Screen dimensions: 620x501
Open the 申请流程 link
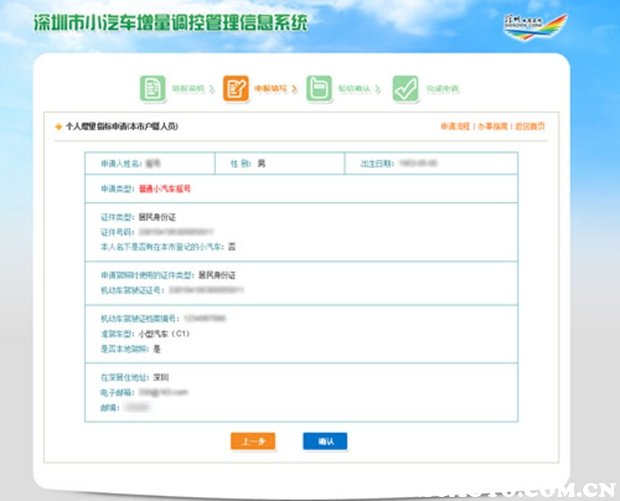tap(454, 127)
